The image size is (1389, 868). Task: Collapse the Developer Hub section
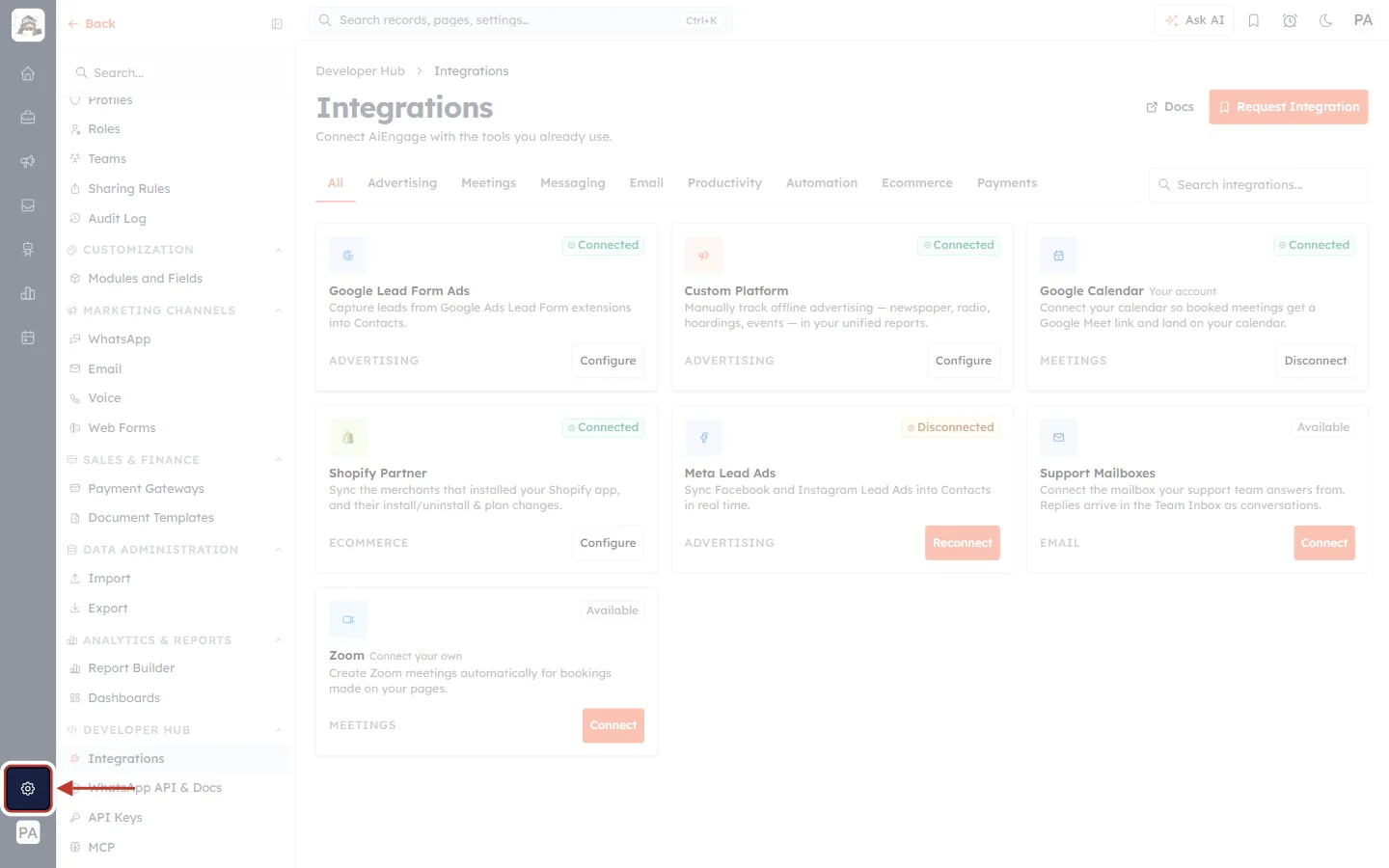[x=279, y=730]
